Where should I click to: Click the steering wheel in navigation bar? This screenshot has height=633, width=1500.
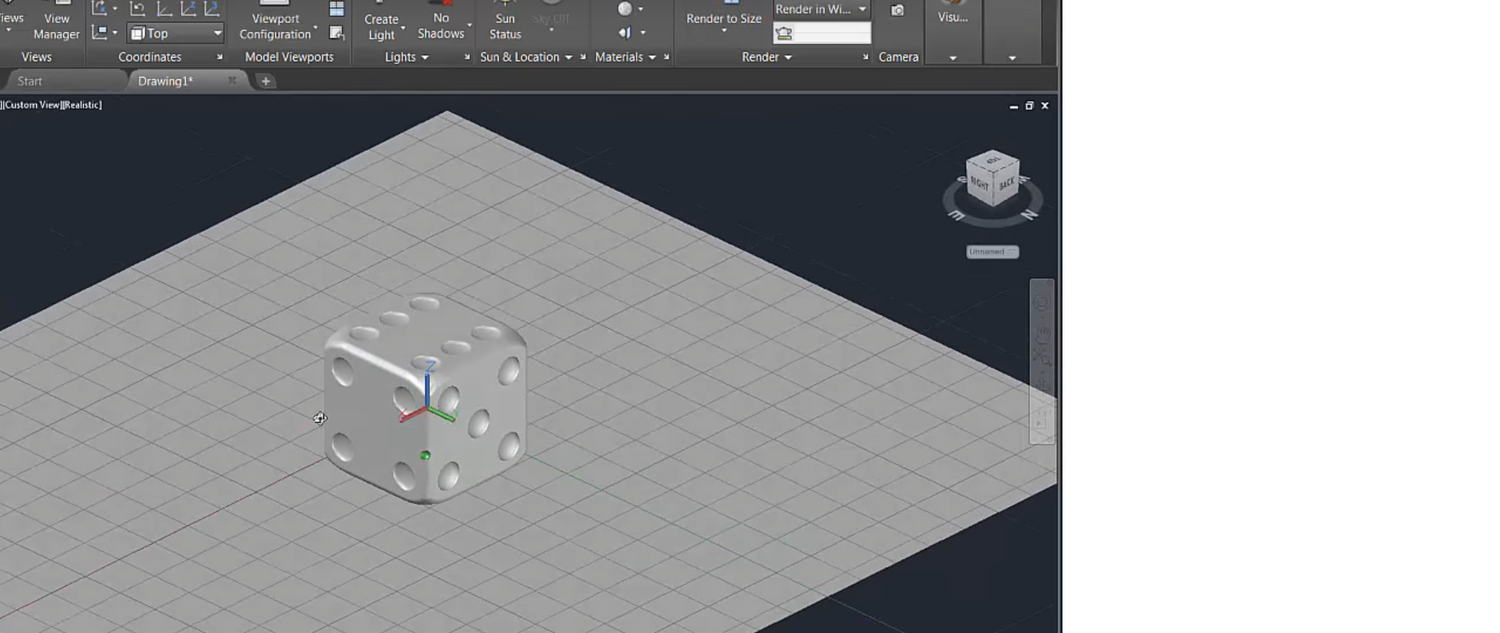click(x=1042, y=301)
